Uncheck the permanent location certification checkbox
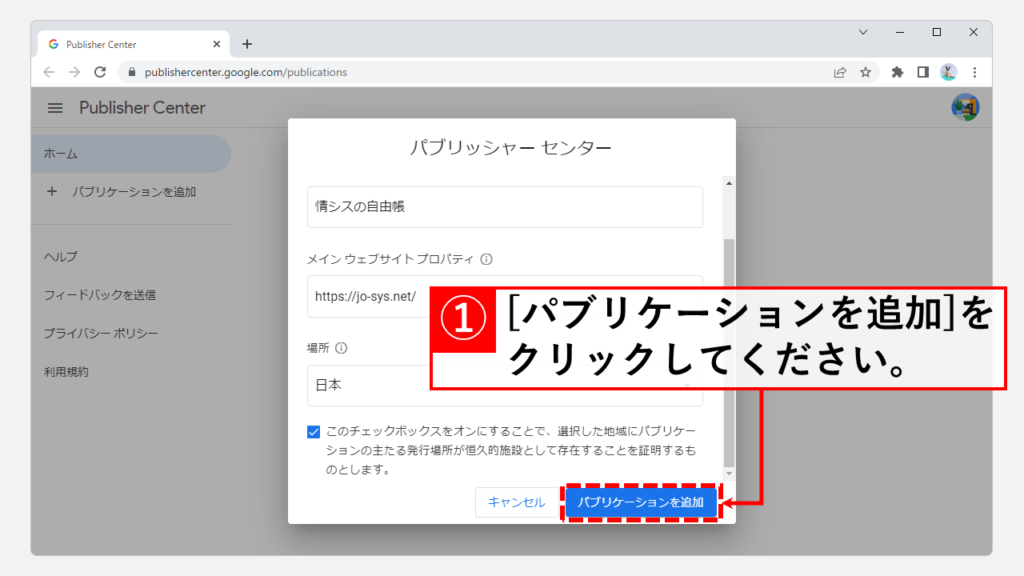The width and height of the screenshot is (1024, 576). [x=314, y=432]
